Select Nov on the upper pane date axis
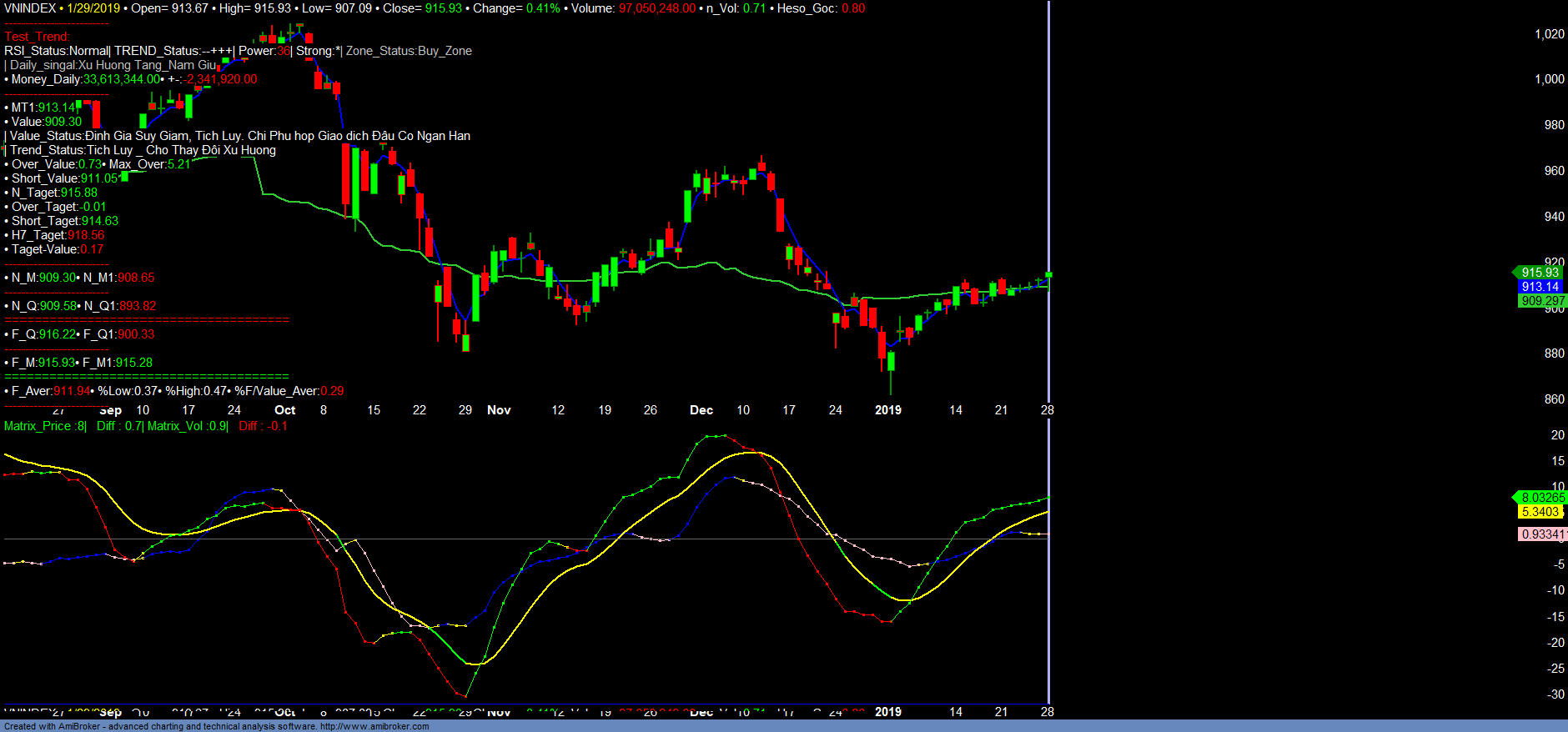Image resolution: width=1568 pixels, height=732 pixels. tap(499, 410)
